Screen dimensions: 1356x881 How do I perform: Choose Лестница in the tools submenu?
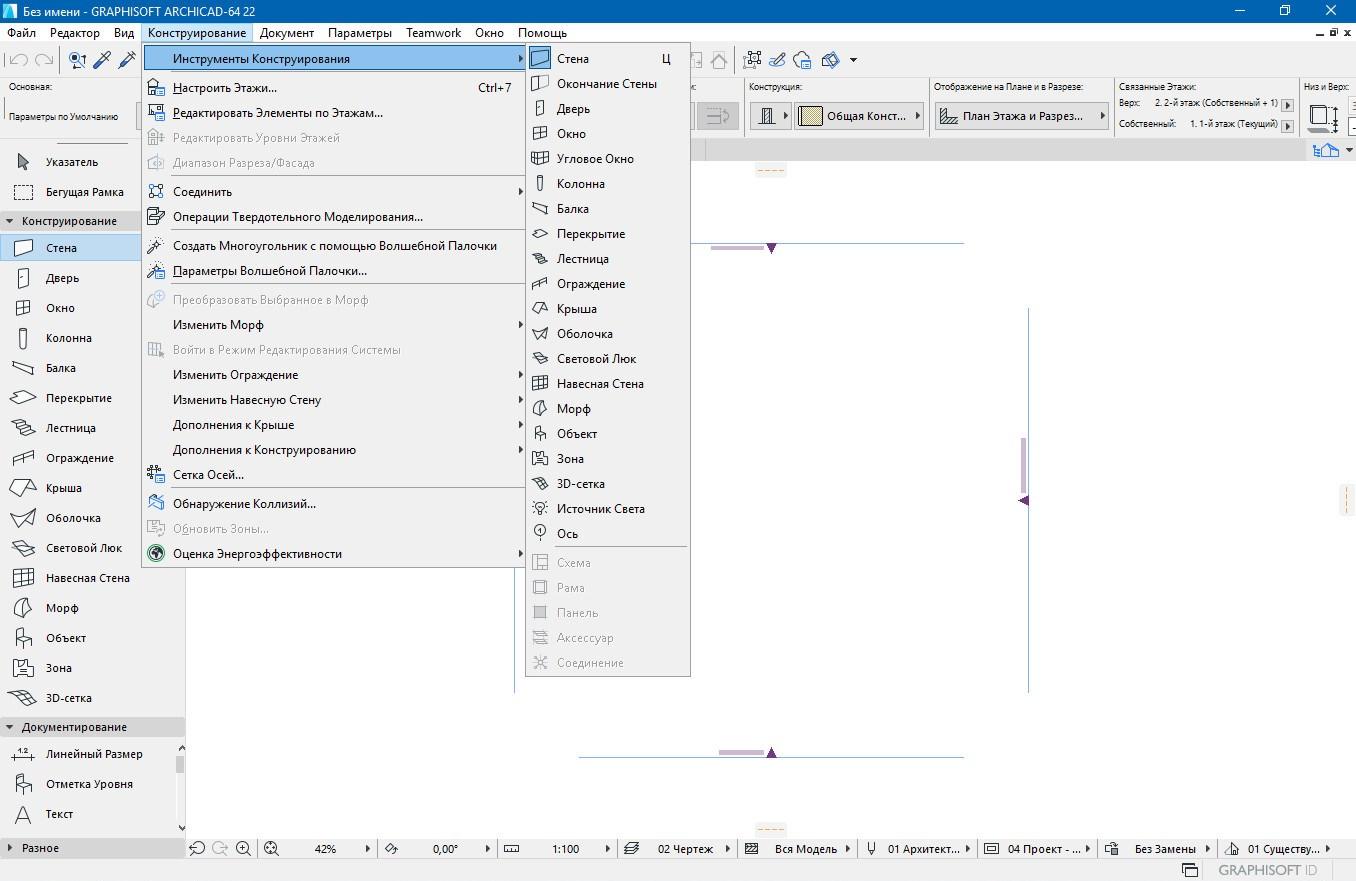(582, 259)
